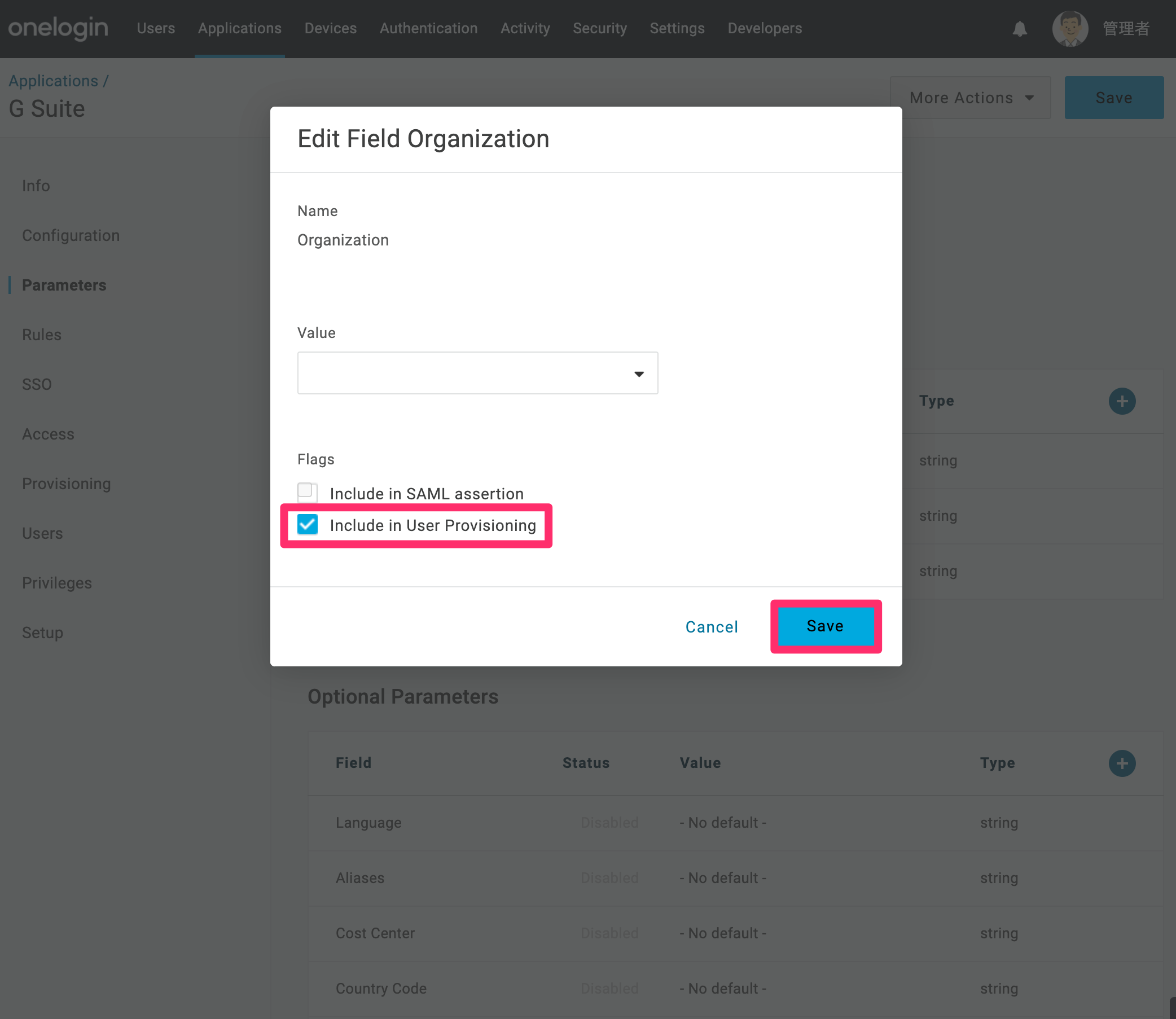Click the admin user avatar

(x=1070, y=28)
